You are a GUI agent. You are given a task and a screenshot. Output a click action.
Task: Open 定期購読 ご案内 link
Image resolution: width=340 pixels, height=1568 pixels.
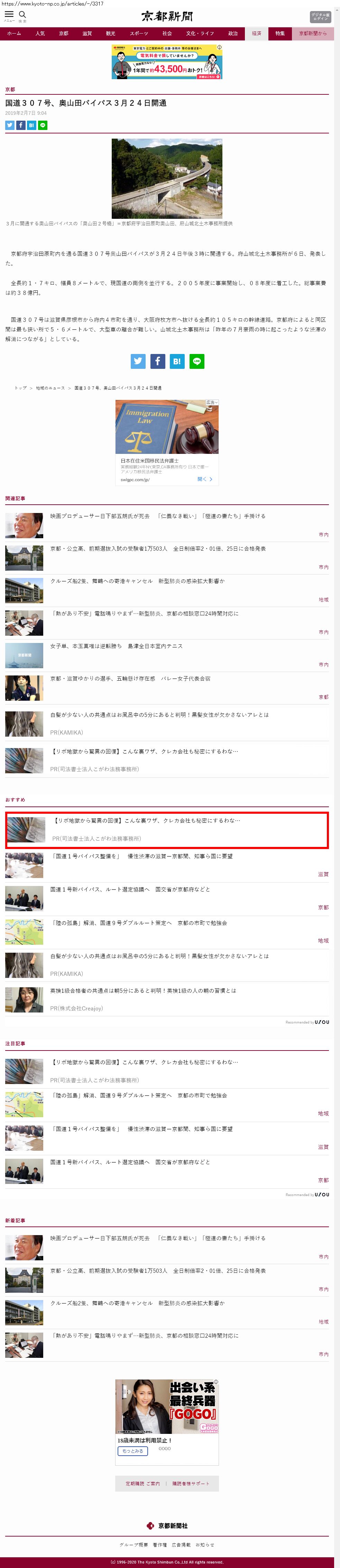(x=143, y=1483)
